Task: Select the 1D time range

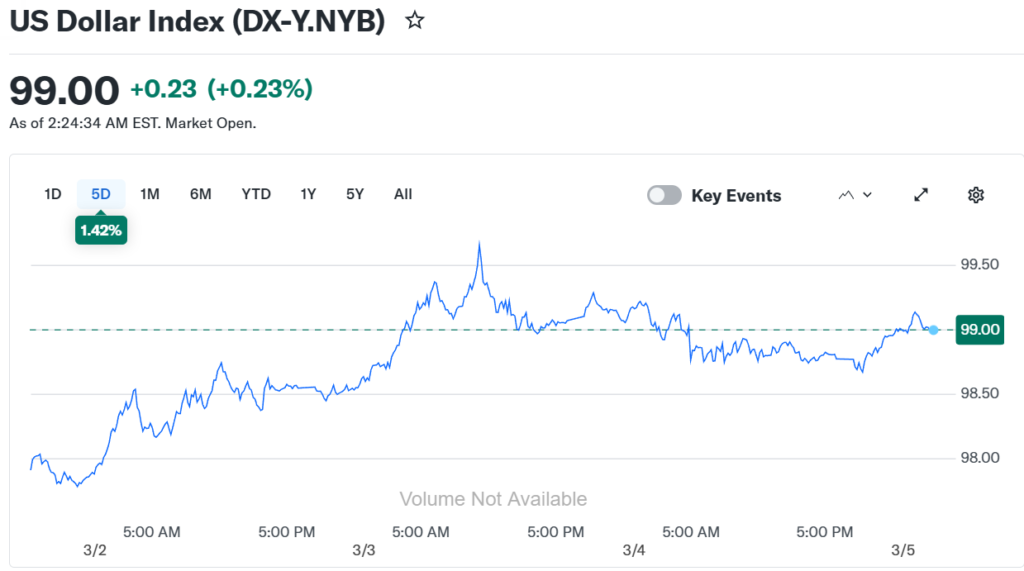Action: click(53, 194)
